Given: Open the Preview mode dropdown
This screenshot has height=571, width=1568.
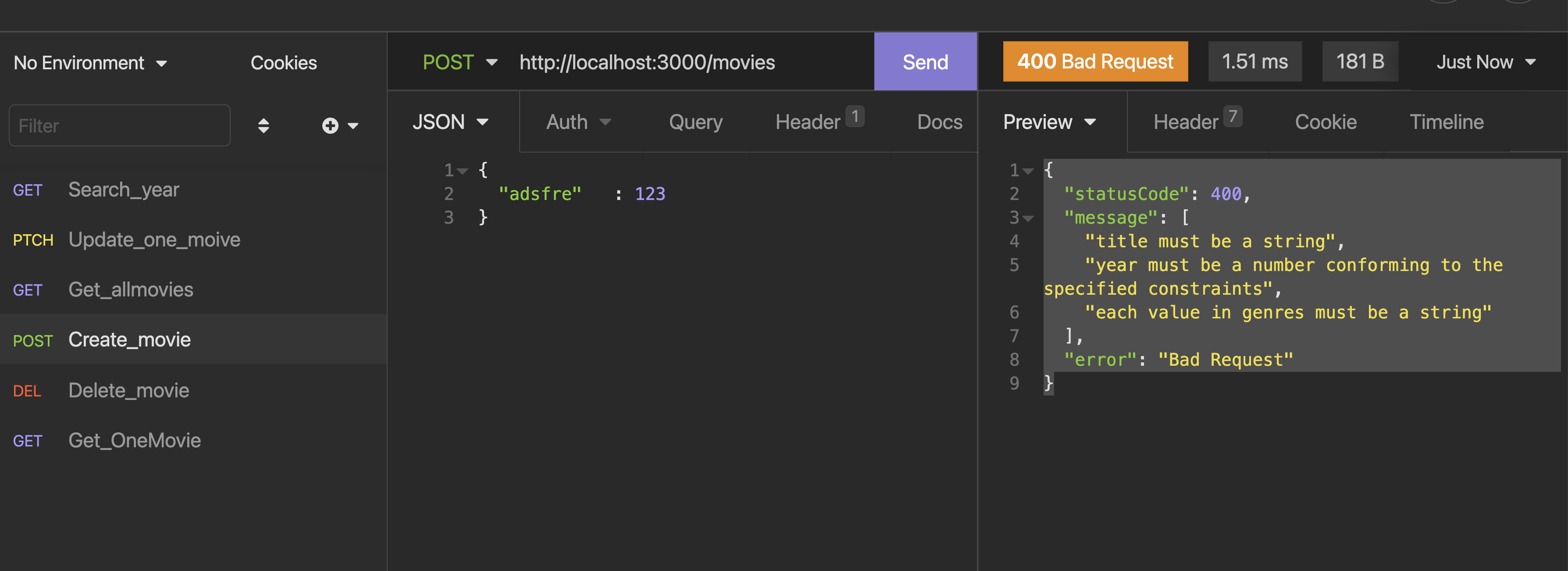Looking at the screenshot, I should pyautogui.click(x=1049, y=122).
